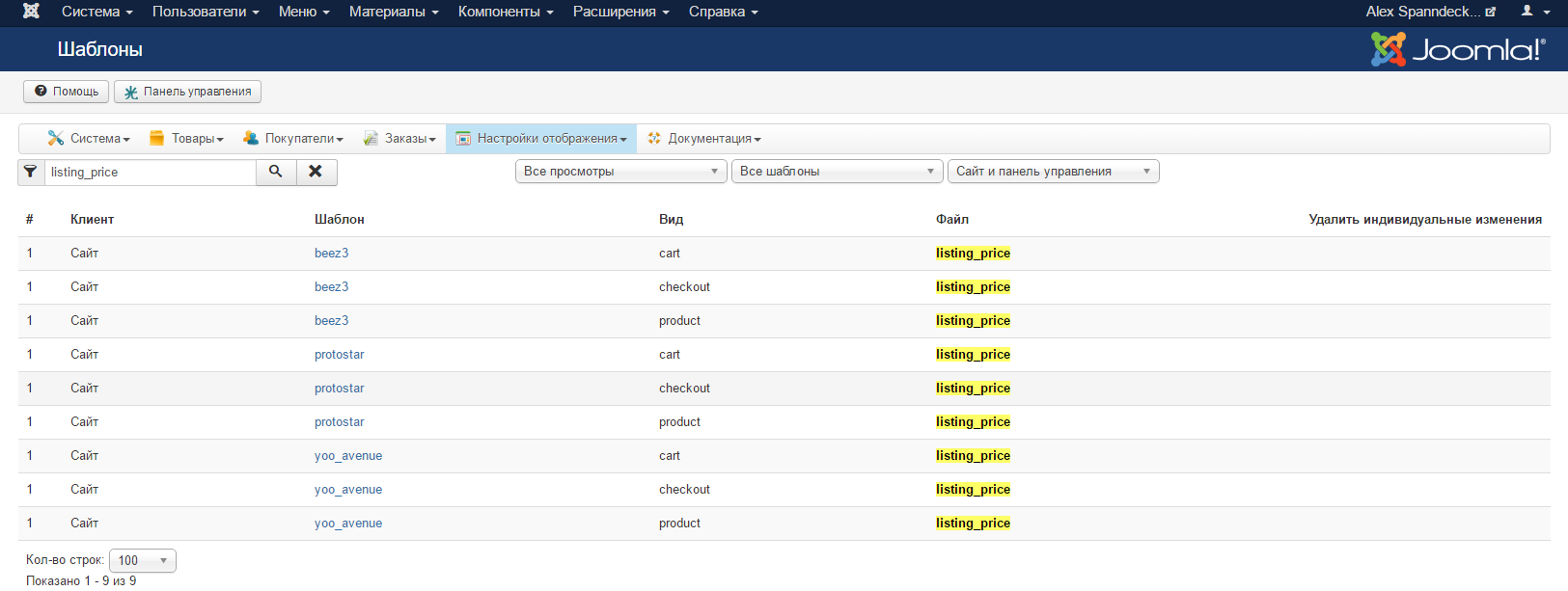
Task: Open the Документация menu
Action: pyautogui.click(x=704, y=139)
